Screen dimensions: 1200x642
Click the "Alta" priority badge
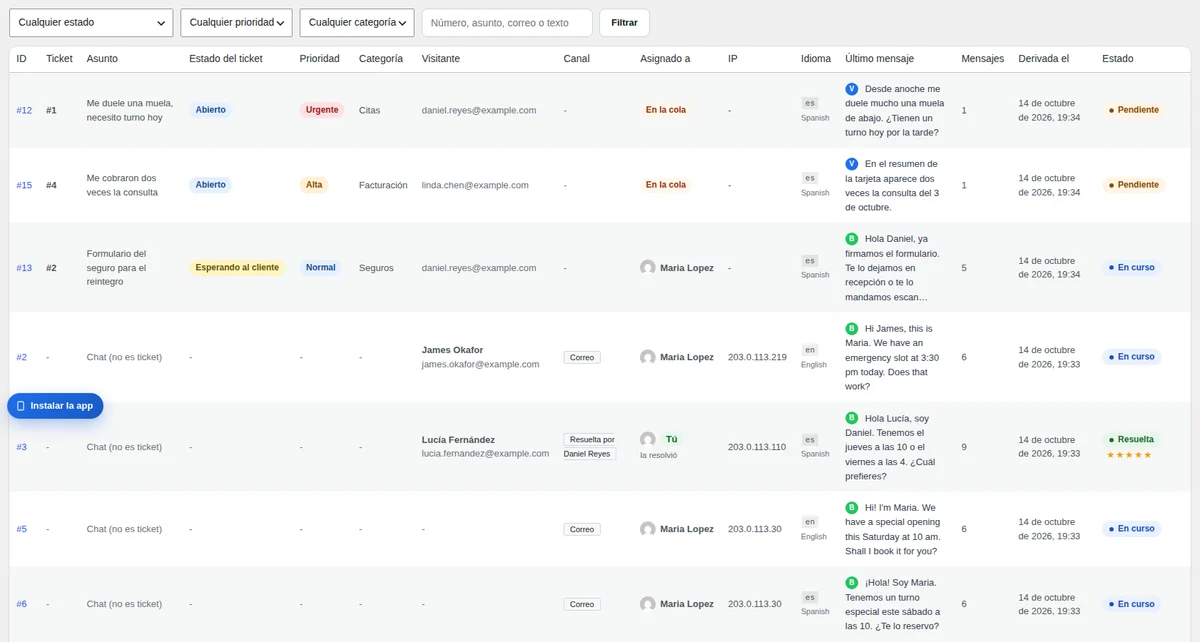tap(314, 185)
